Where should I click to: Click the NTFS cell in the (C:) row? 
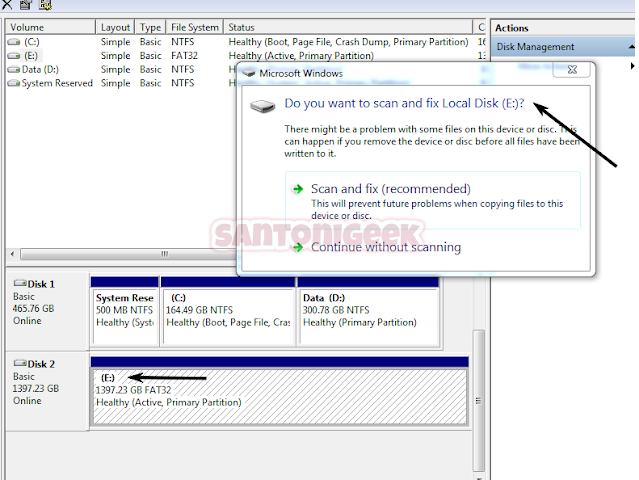(183, 42)
